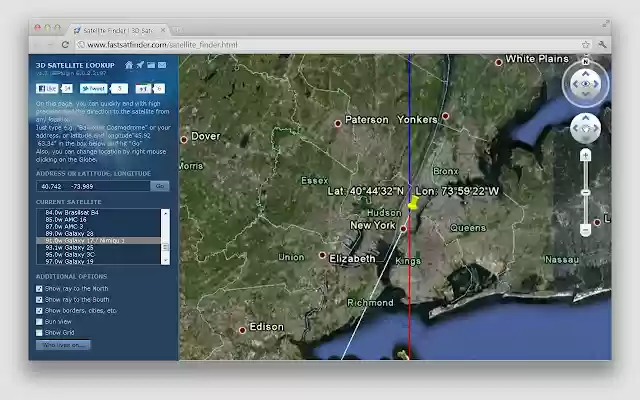Uncheck Show ray to the North
The image size is (640, 400).
39,289
